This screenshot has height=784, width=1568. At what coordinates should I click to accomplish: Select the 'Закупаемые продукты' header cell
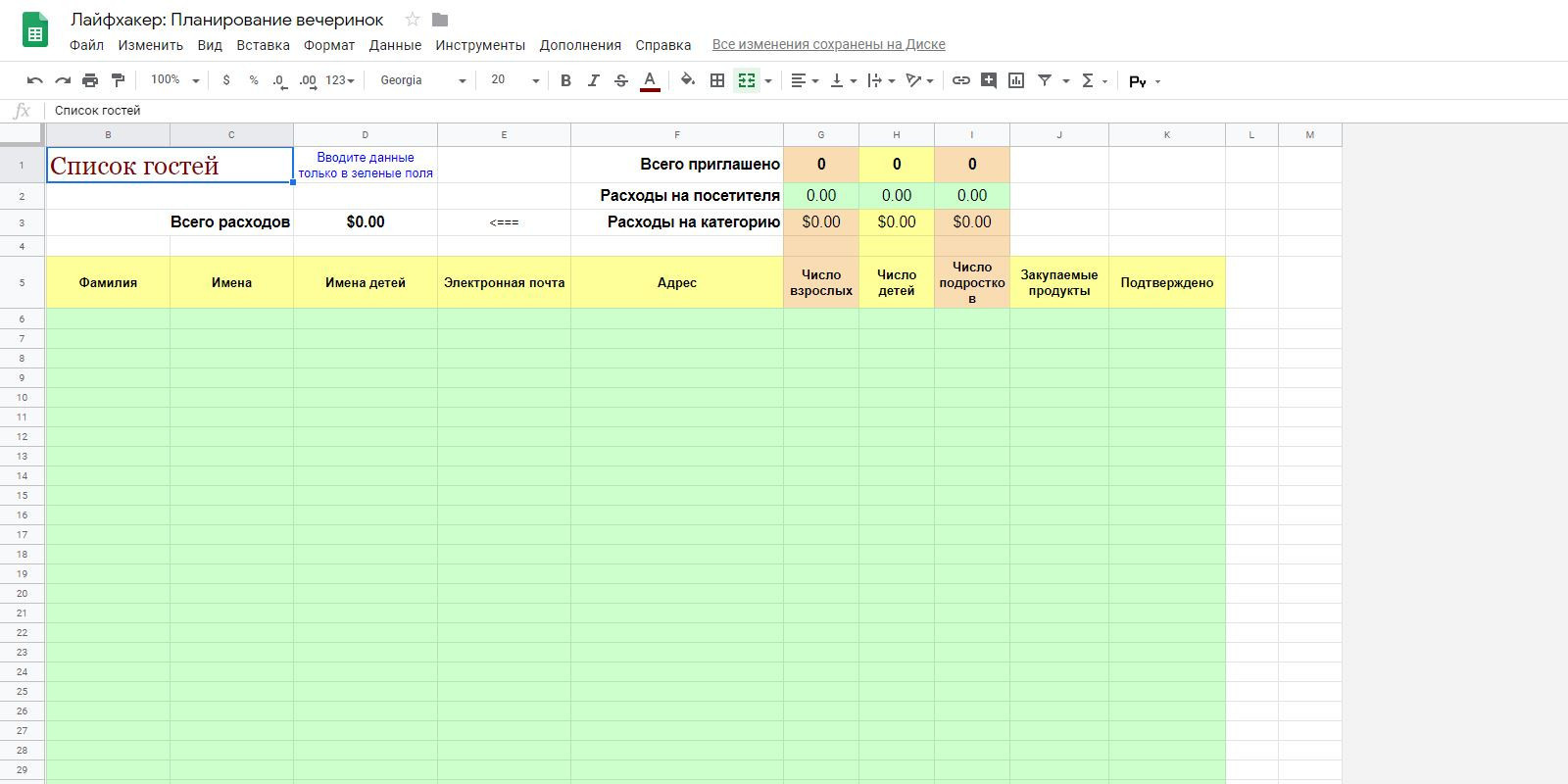1059,282
